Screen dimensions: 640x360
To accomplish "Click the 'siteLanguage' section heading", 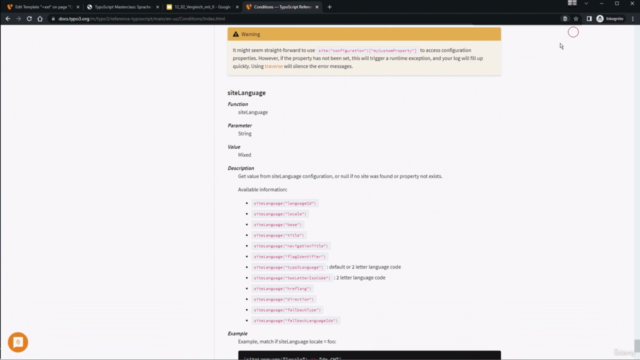I will [247, 93].
